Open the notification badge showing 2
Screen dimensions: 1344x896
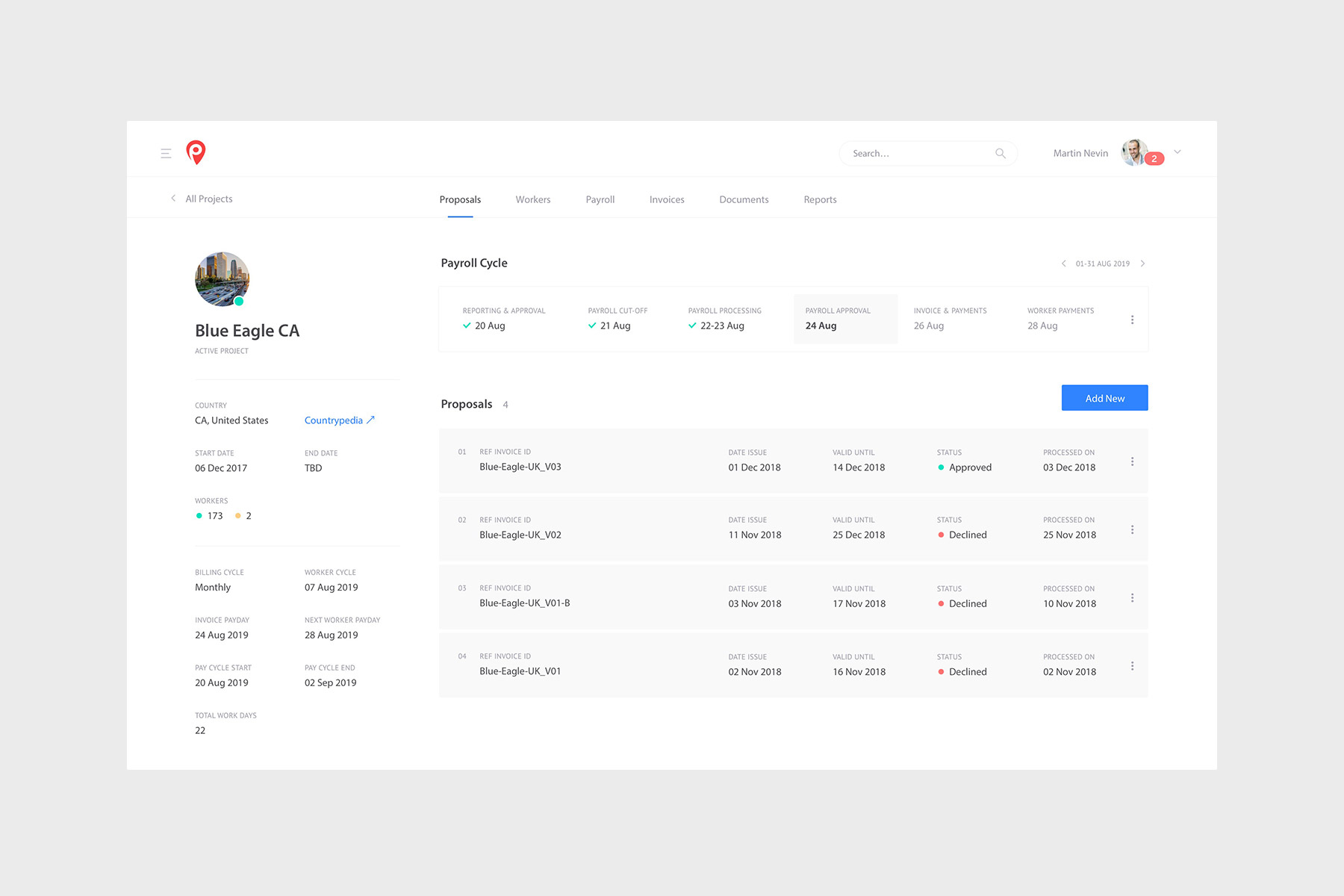click(1154, 158)
